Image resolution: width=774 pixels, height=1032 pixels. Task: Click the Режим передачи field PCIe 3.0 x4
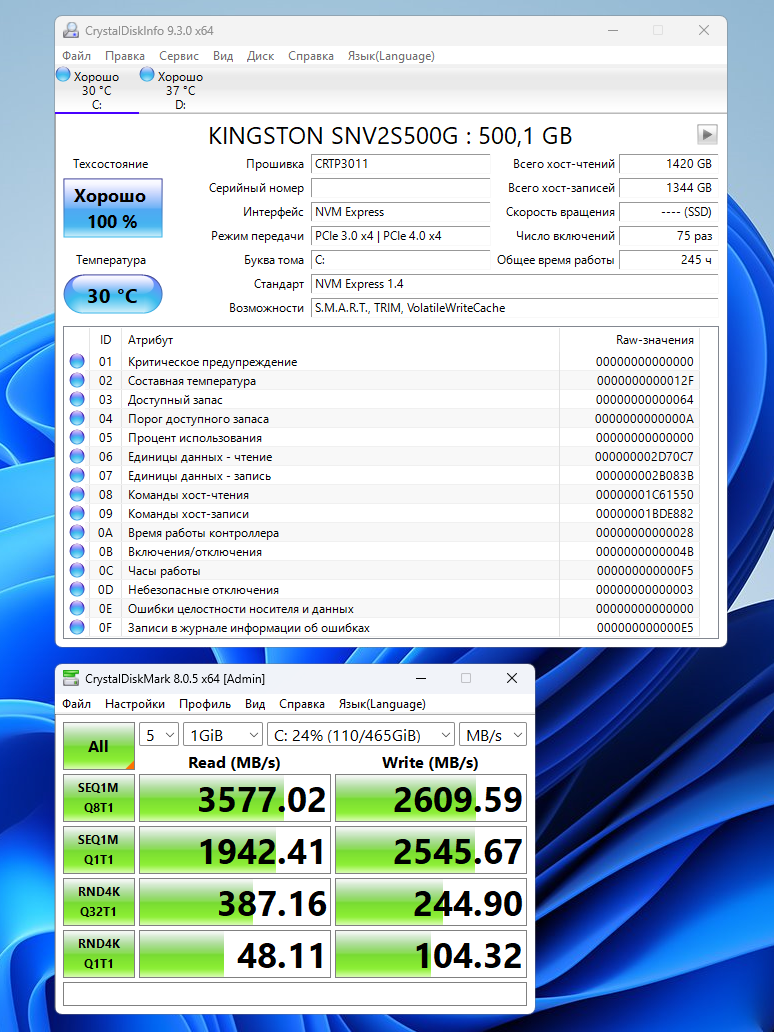pyautogui.click(x=400, y=236)
